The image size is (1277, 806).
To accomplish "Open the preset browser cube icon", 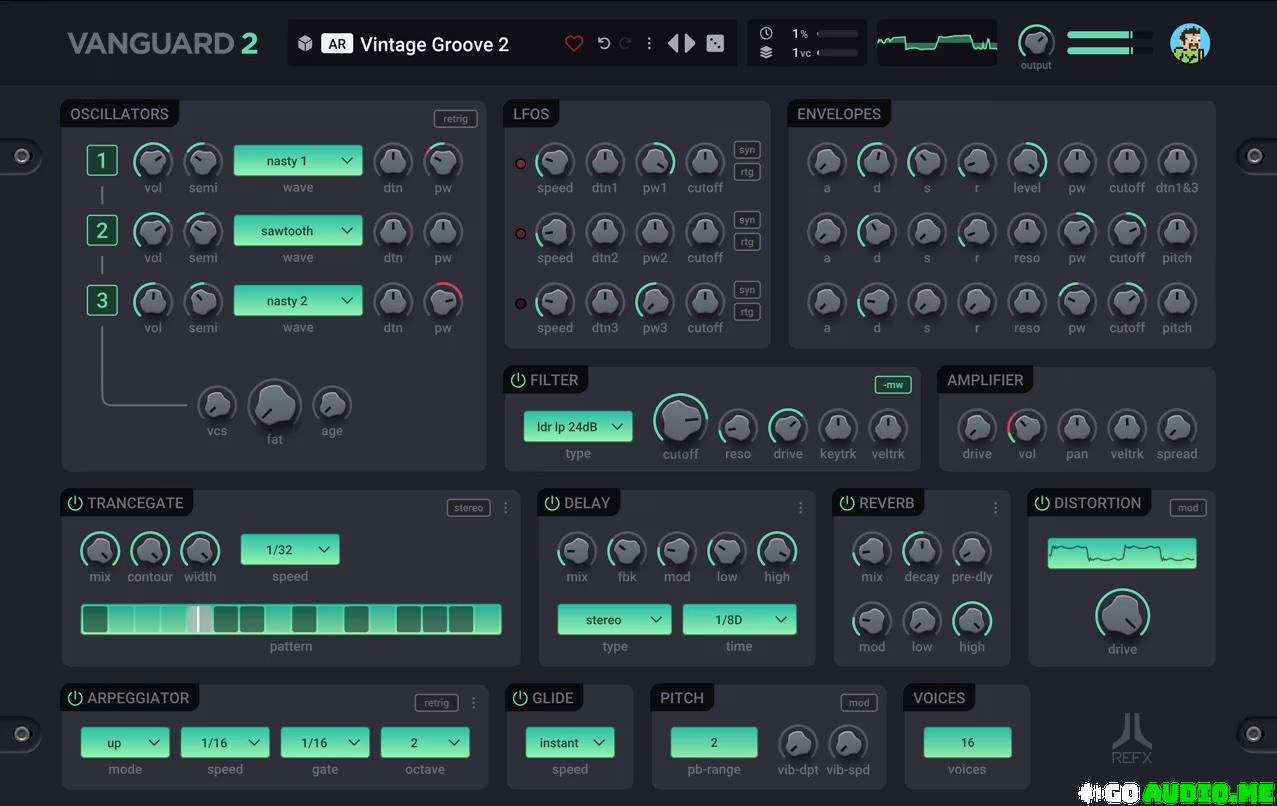I will (306, 44).
